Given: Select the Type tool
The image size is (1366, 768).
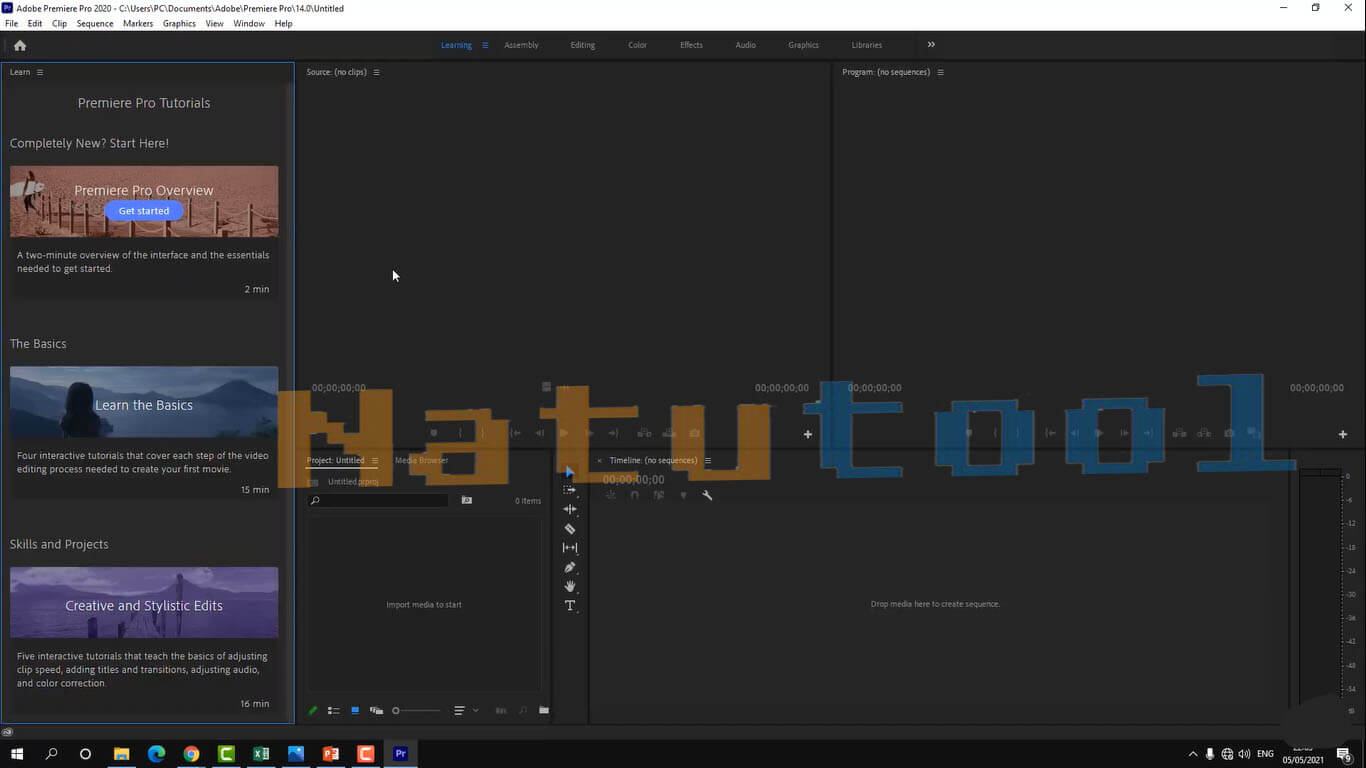Looking at the screenshot, I should point(570,606).
